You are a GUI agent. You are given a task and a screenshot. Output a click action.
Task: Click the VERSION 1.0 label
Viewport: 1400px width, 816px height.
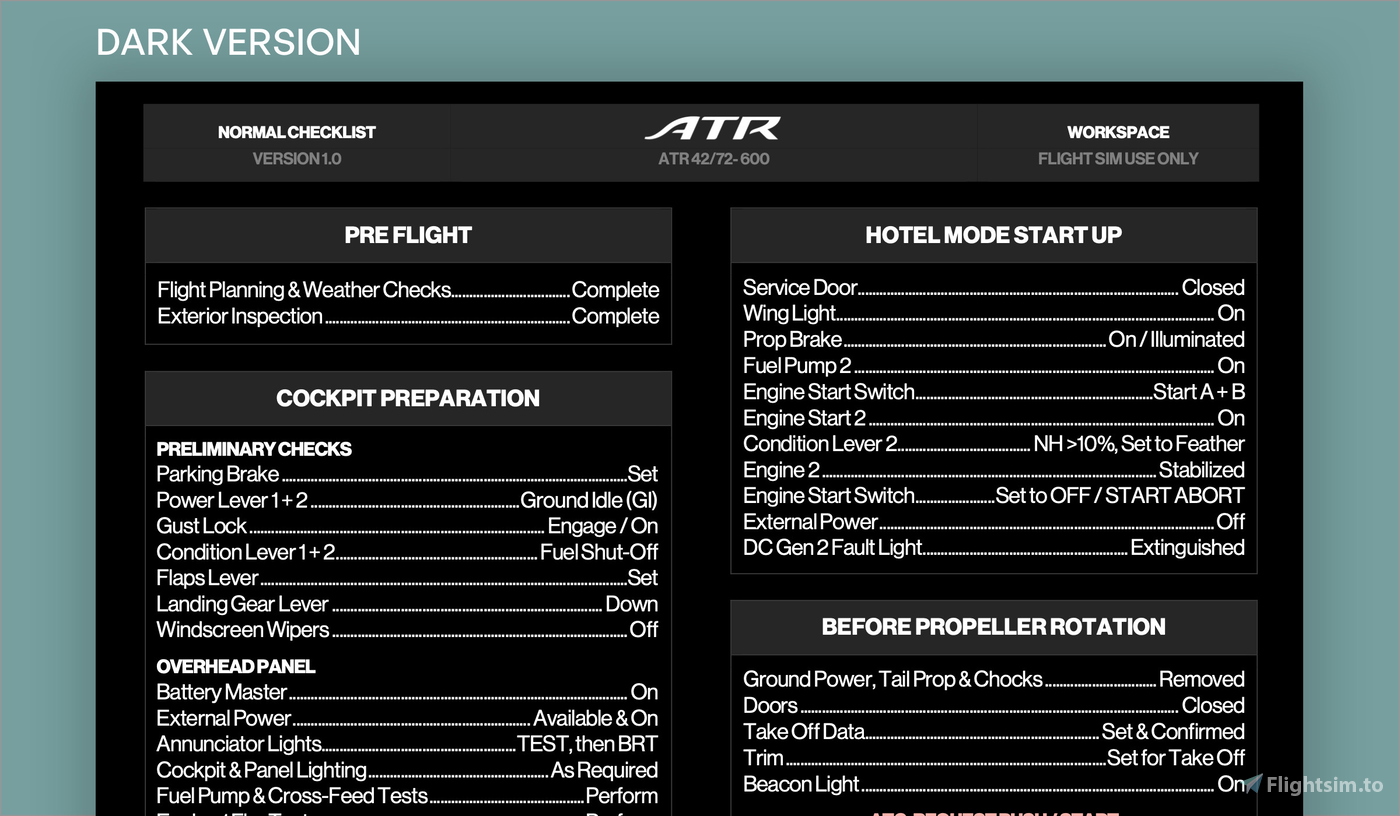297,158
